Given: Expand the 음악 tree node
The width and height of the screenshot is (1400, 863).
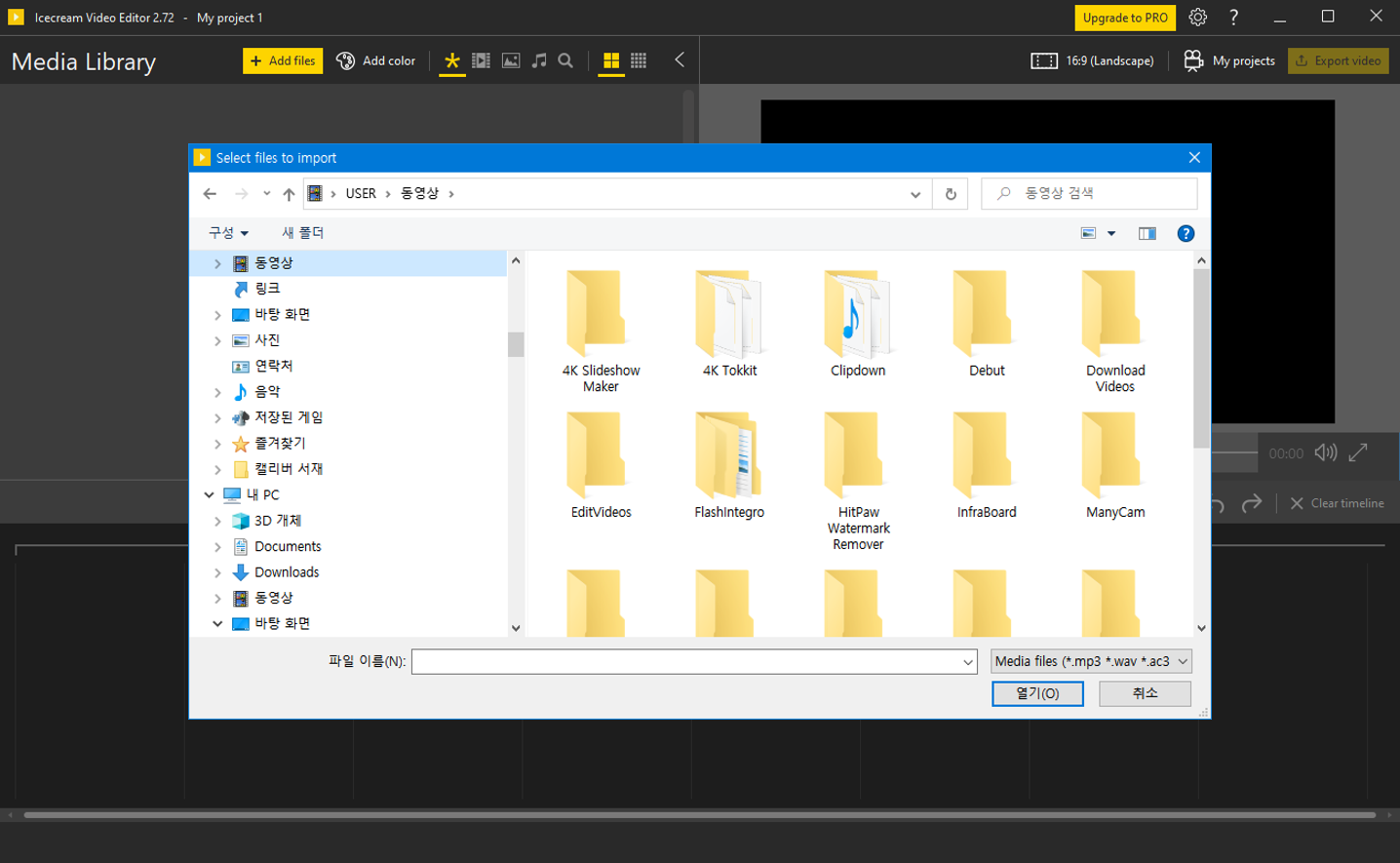Looking at the screenshot, I should [217, 392].
